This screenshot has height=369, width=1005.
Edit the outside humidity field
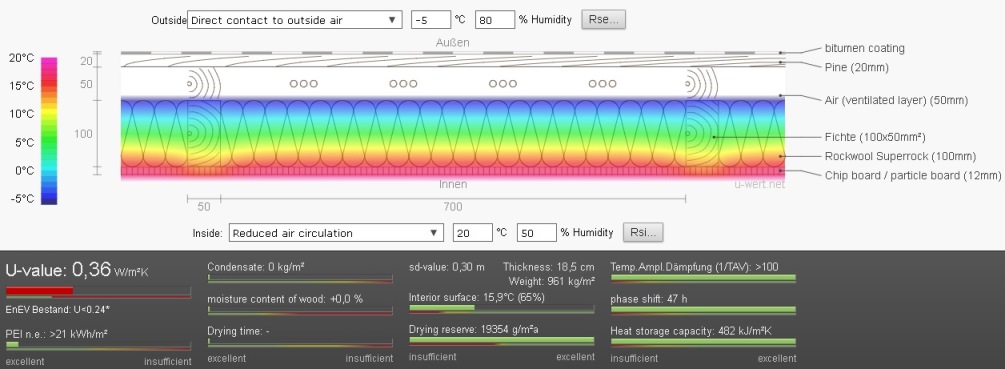pyautogui.click(x=495, y=20)
